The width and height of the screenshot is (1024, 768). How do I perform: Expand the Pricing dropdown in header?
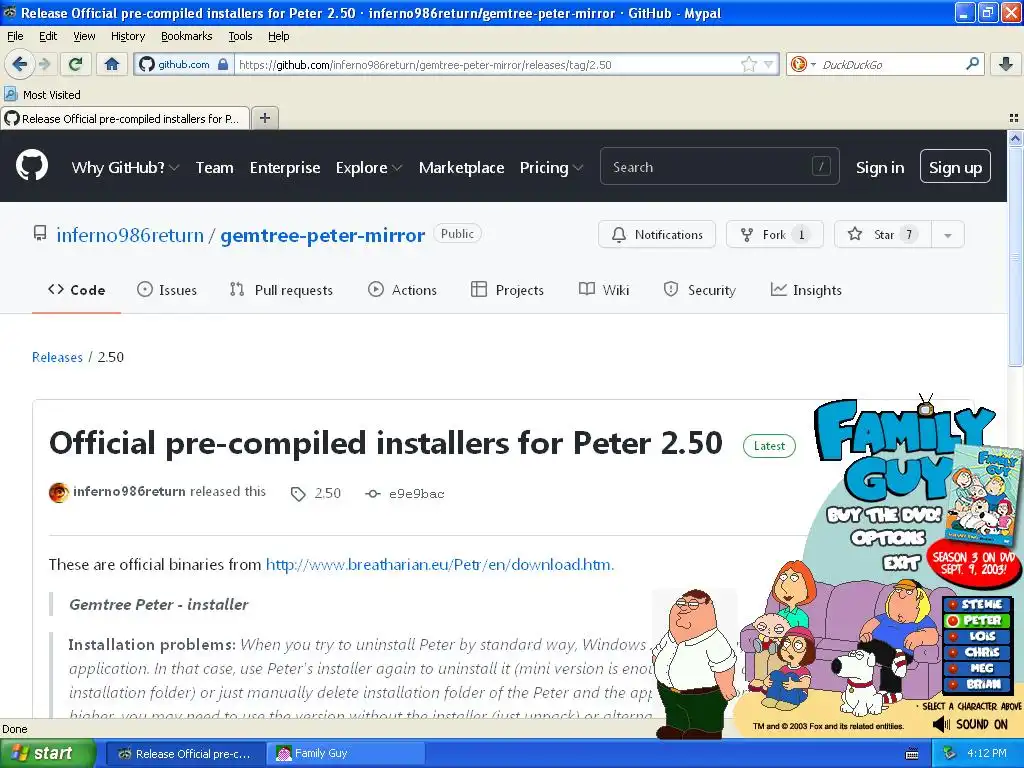coord(551,168)
